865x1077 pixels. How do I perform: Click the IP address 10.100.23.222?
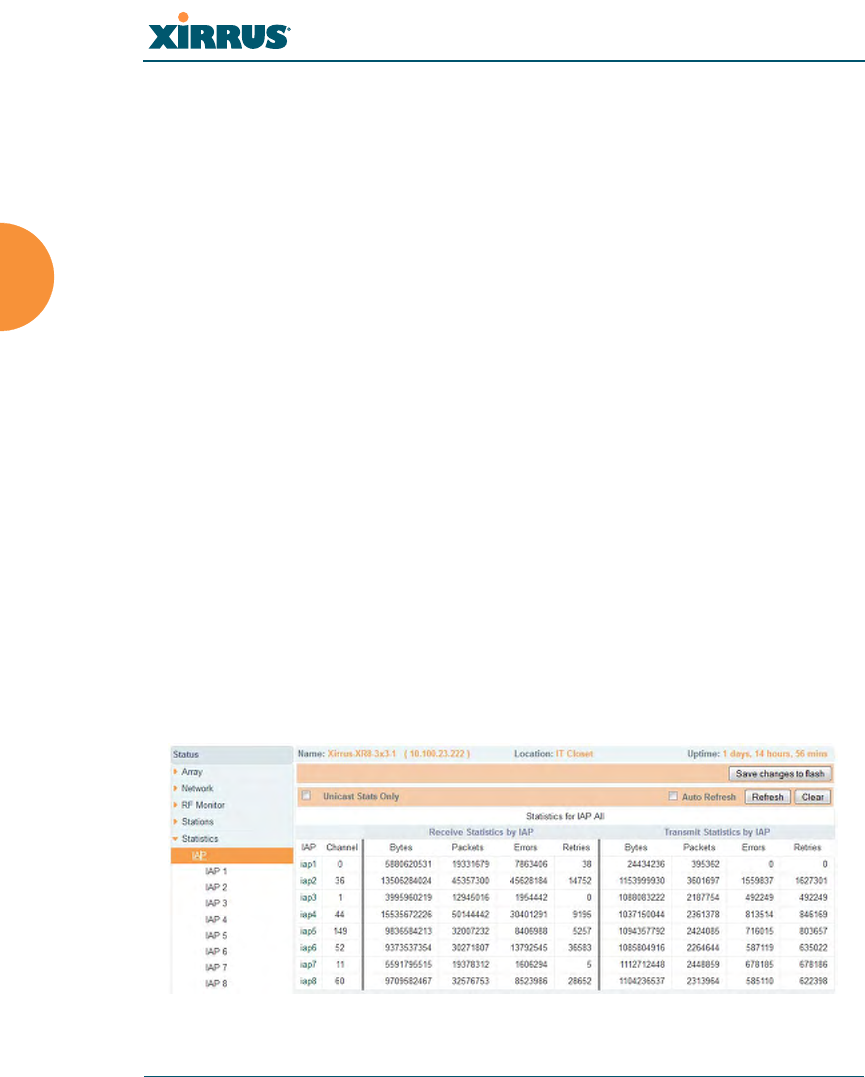pos(440,753)
